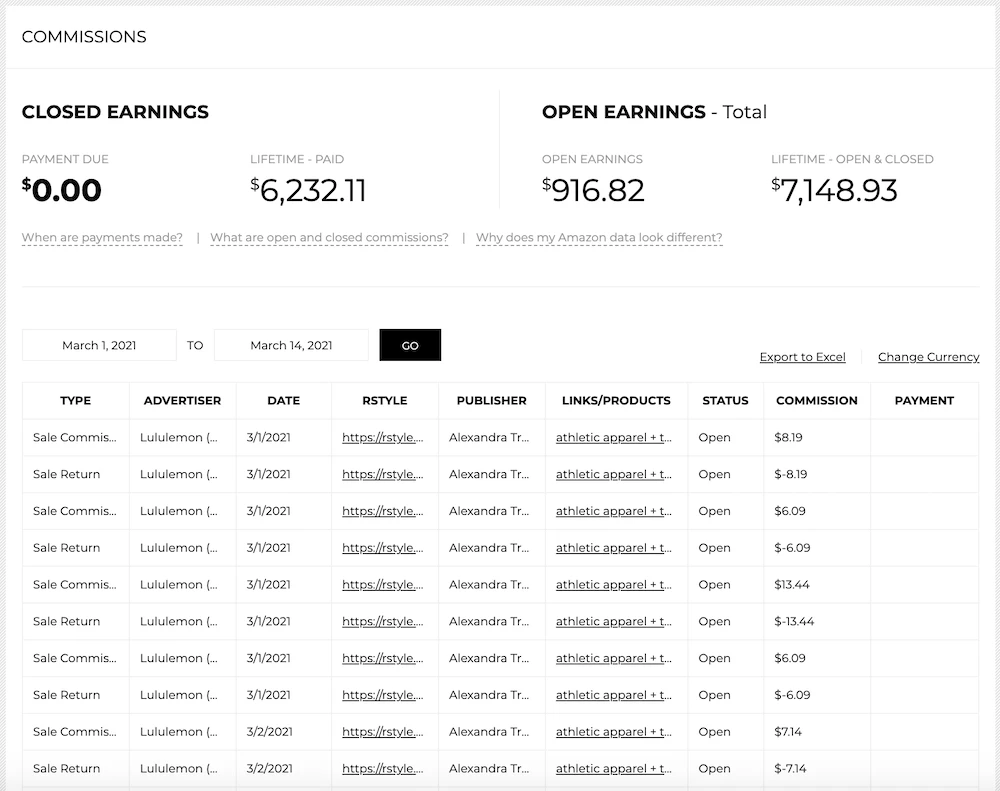
Task: Open 'What are open and closed commissions?' link
Action: (329, 238)
